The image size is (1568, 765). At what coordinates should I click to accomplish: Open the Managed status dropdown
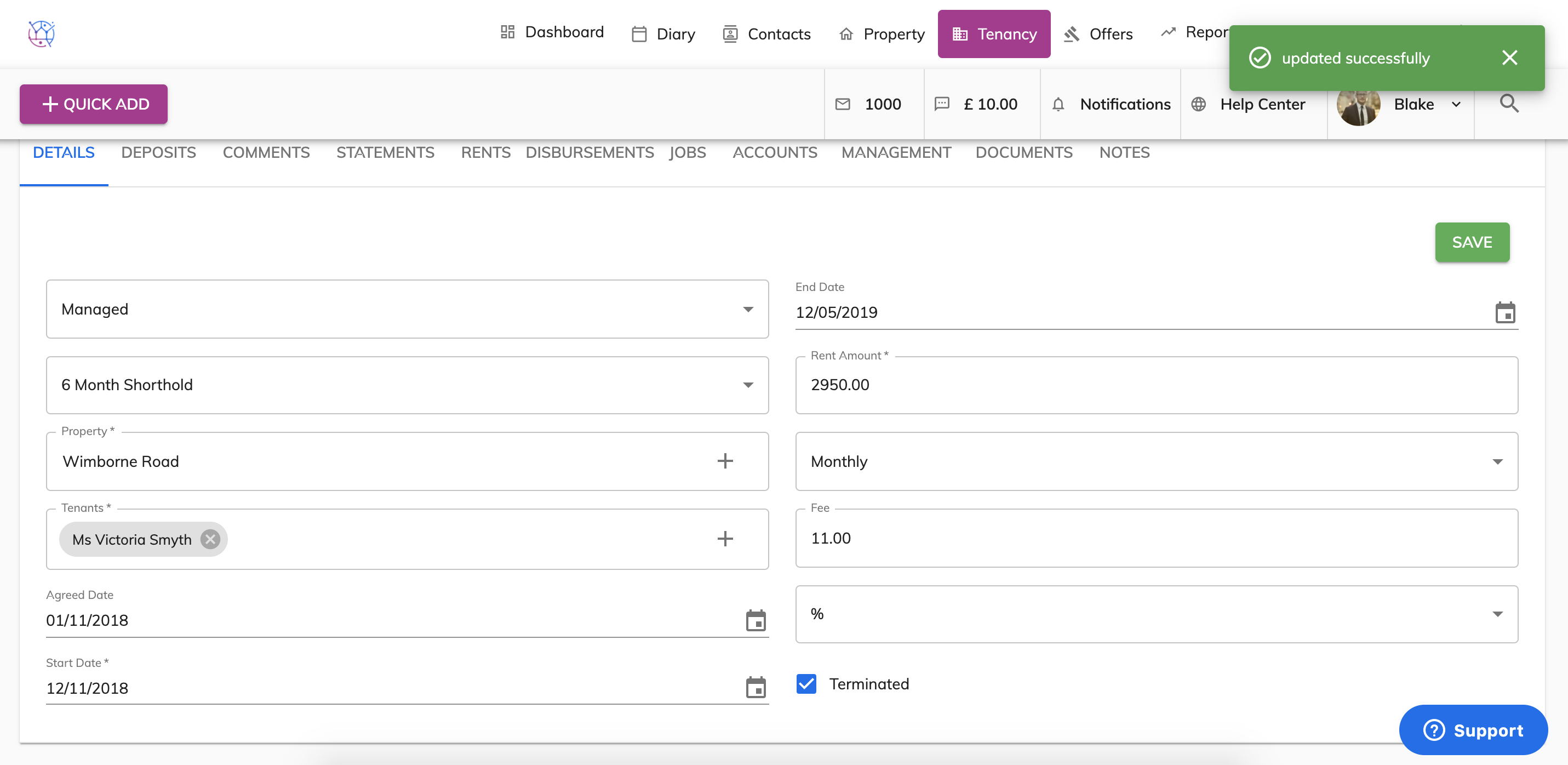point(748,309)
